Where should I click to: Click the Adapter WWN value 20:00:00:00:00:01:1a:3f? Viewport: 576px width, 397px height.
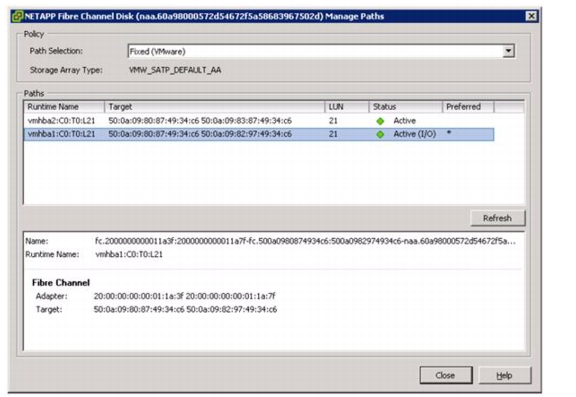point(138,296)
